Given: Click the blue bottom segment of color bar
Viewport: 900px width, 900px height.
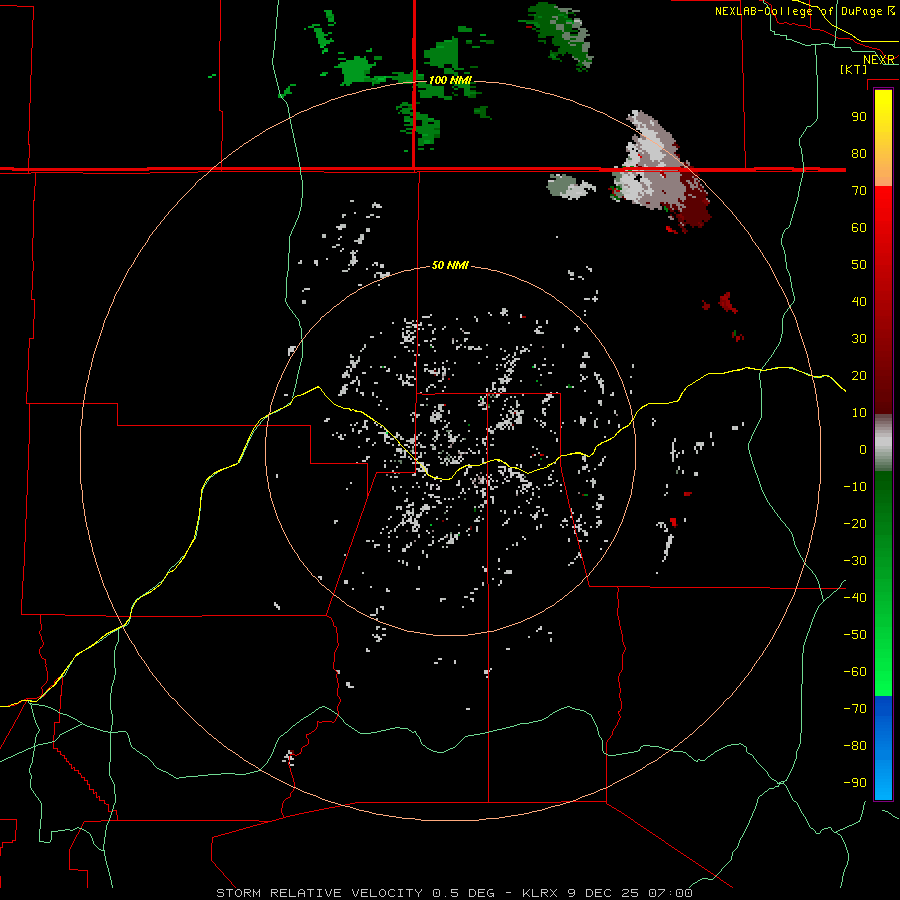Looking at the screenshot, I should pos(883,747).
